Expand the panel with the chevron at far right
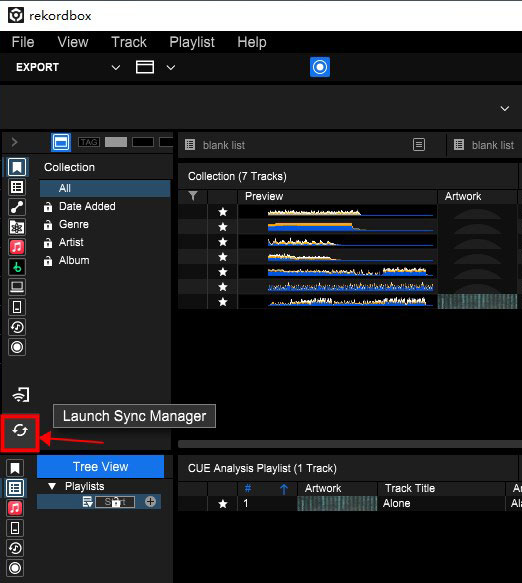This screenshot has width=522, height=583. pos(505,109)
